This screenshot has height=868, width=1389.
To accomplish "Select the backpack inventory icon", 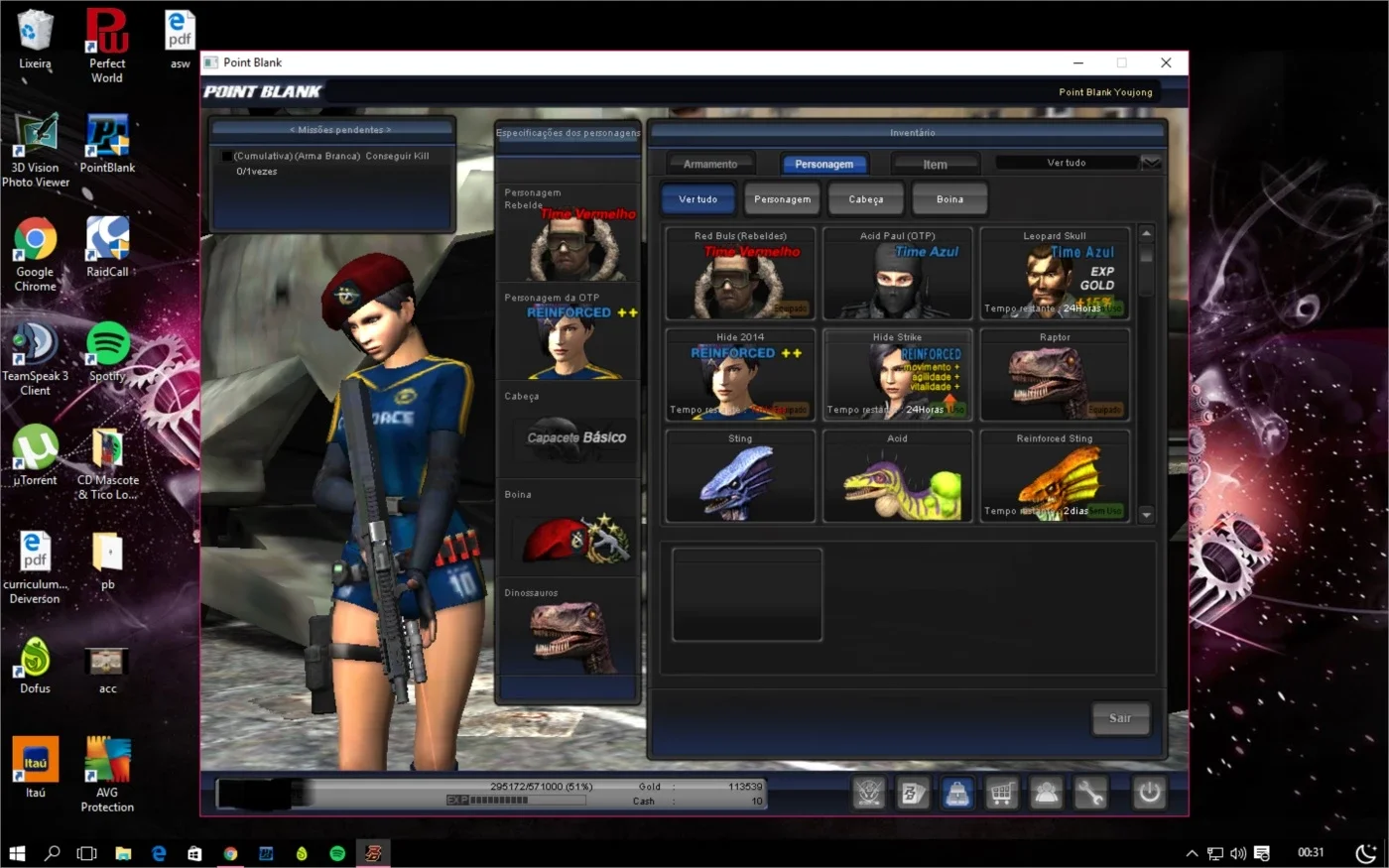I will [x=957, y=793].
